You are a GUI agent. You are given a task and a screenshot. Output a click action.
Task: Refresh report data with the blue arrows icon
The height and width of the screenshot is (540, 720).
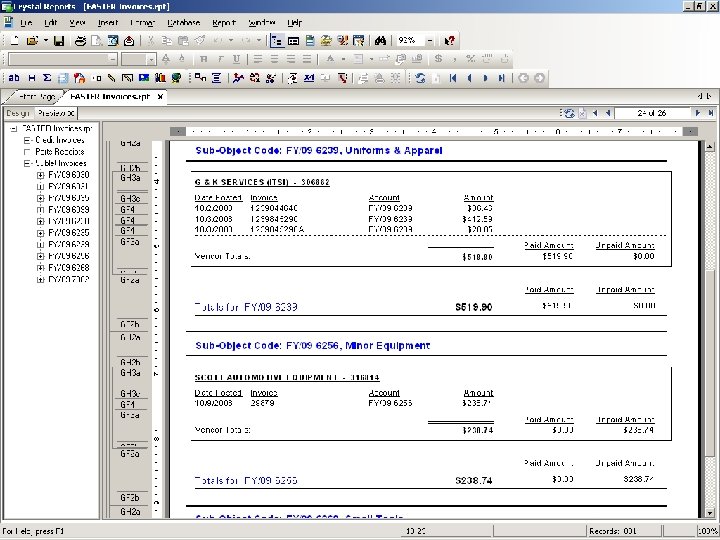(x=420, y=78)
